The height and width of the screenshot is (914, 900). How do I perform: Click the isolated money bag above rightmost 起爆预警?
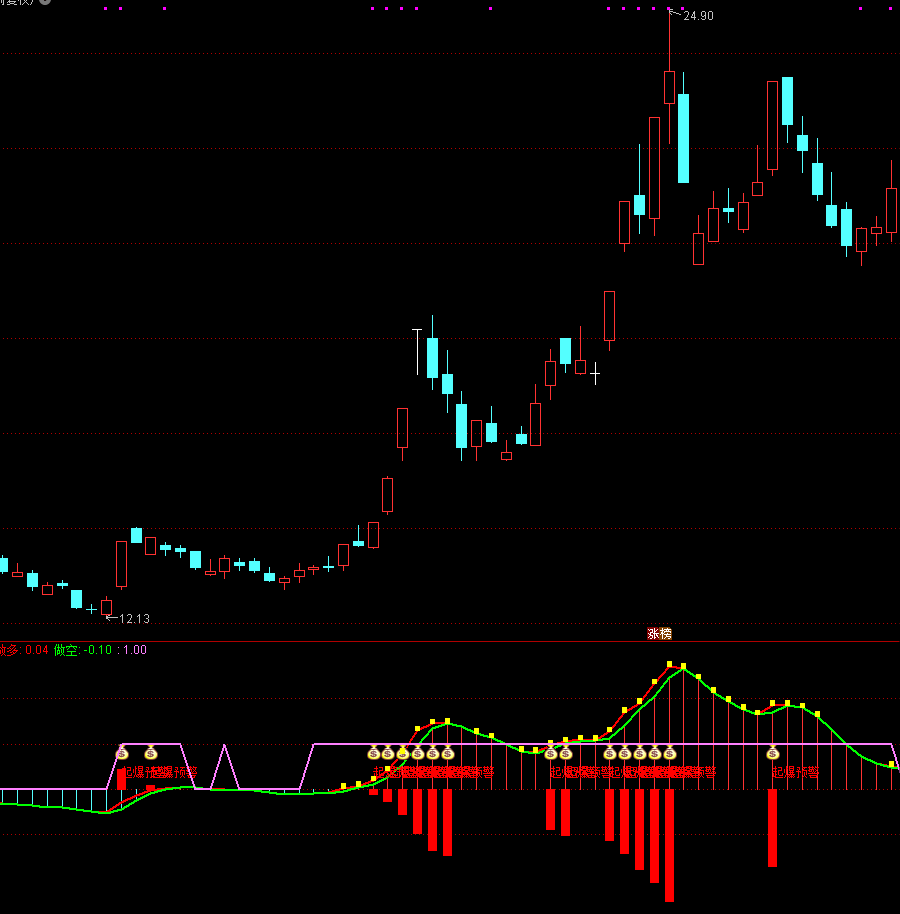tap(772, 753)
